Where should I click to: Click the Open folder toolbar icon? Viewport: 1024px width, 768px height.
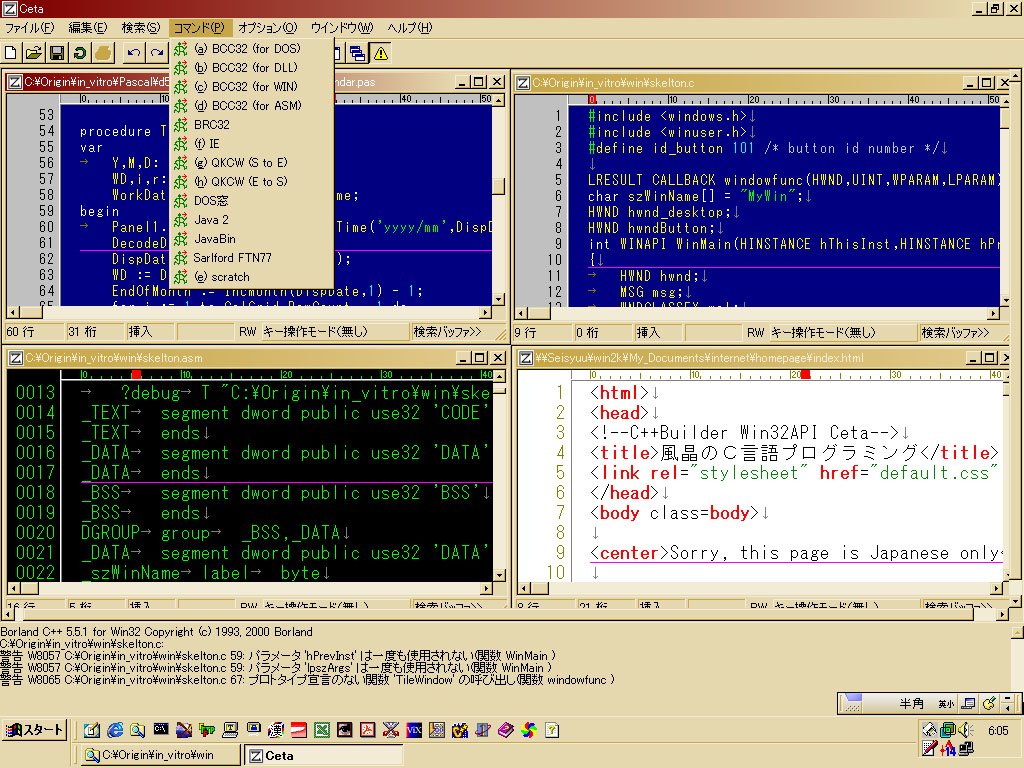point(34,52)
